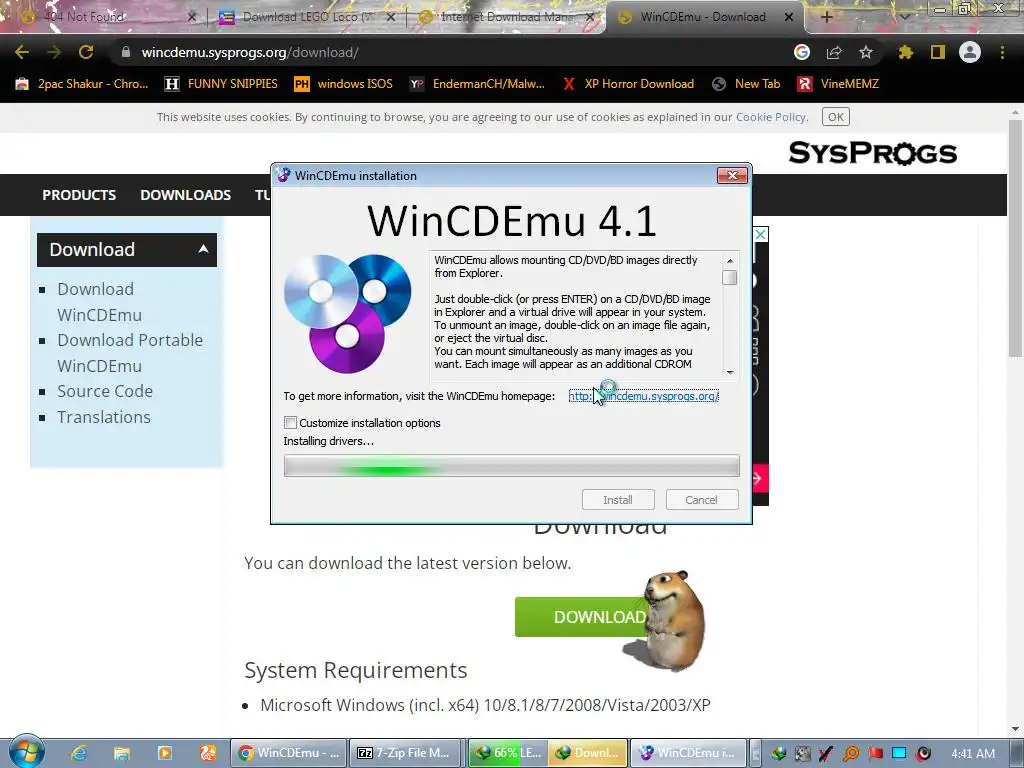Click the address bar URL field
Viewport: 1024px width, 768px height.
pyautogui.click(x=451, y=52)
